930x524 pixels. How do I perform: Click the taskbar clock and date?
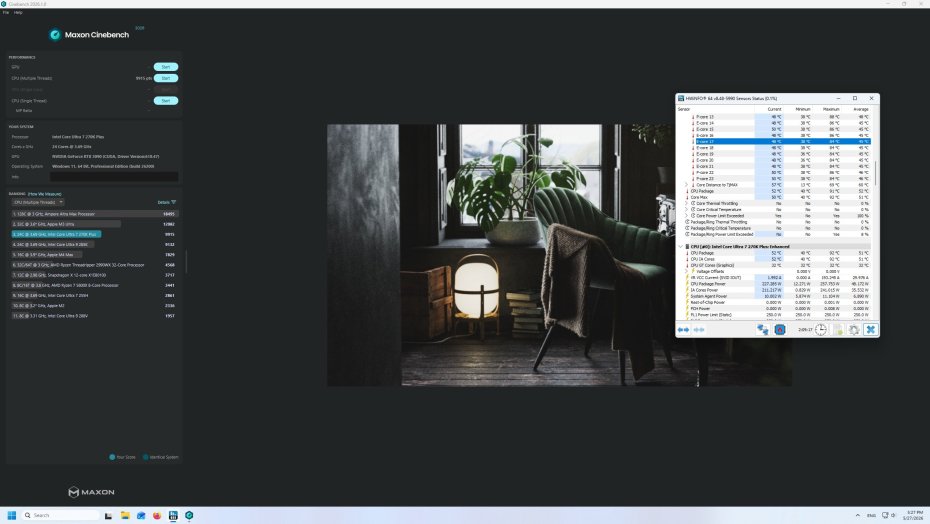point(914,515)
